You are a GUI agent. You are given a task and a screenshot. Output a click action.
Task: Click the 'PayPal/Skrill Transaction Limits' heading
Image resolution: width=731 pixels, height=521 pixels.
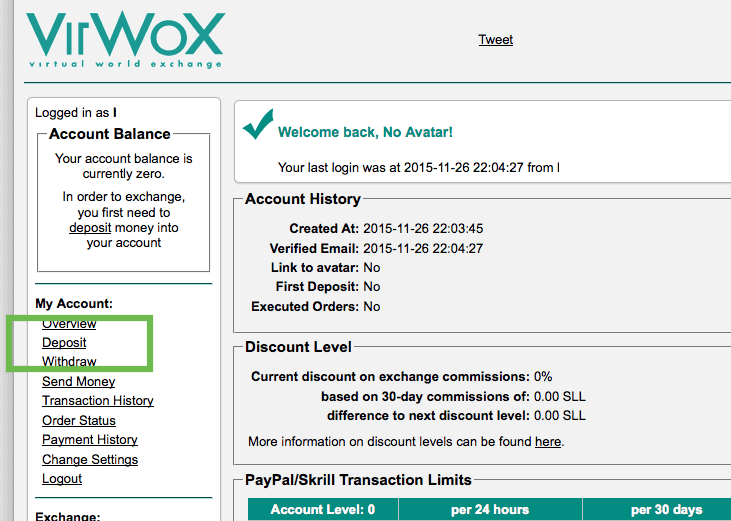(x=358, y=480)
